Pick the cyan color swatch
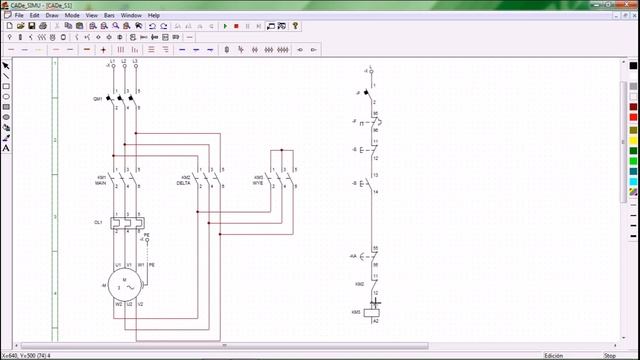 (633, 182)
